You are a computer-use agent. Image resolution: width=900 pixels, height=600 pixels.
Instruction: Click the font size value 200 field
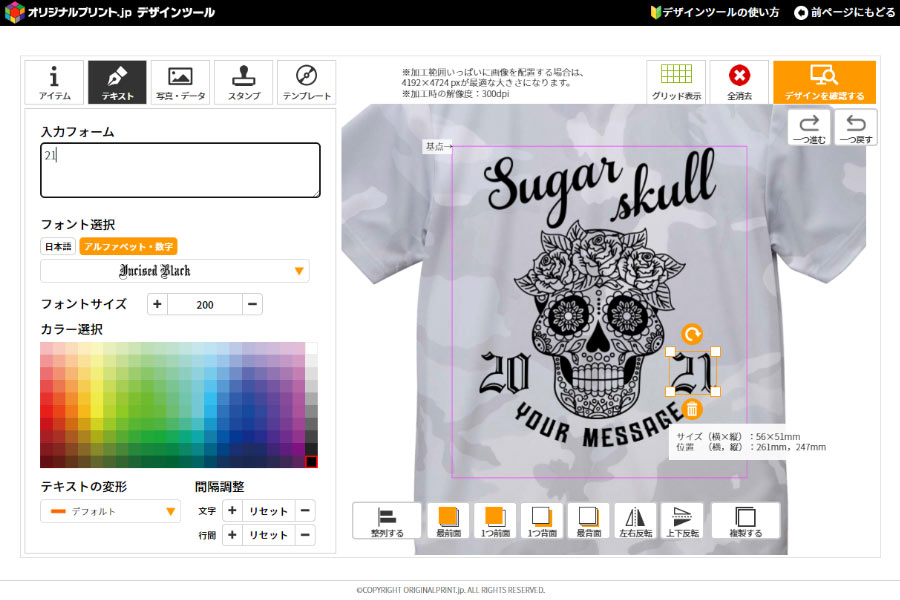(205, 304)
